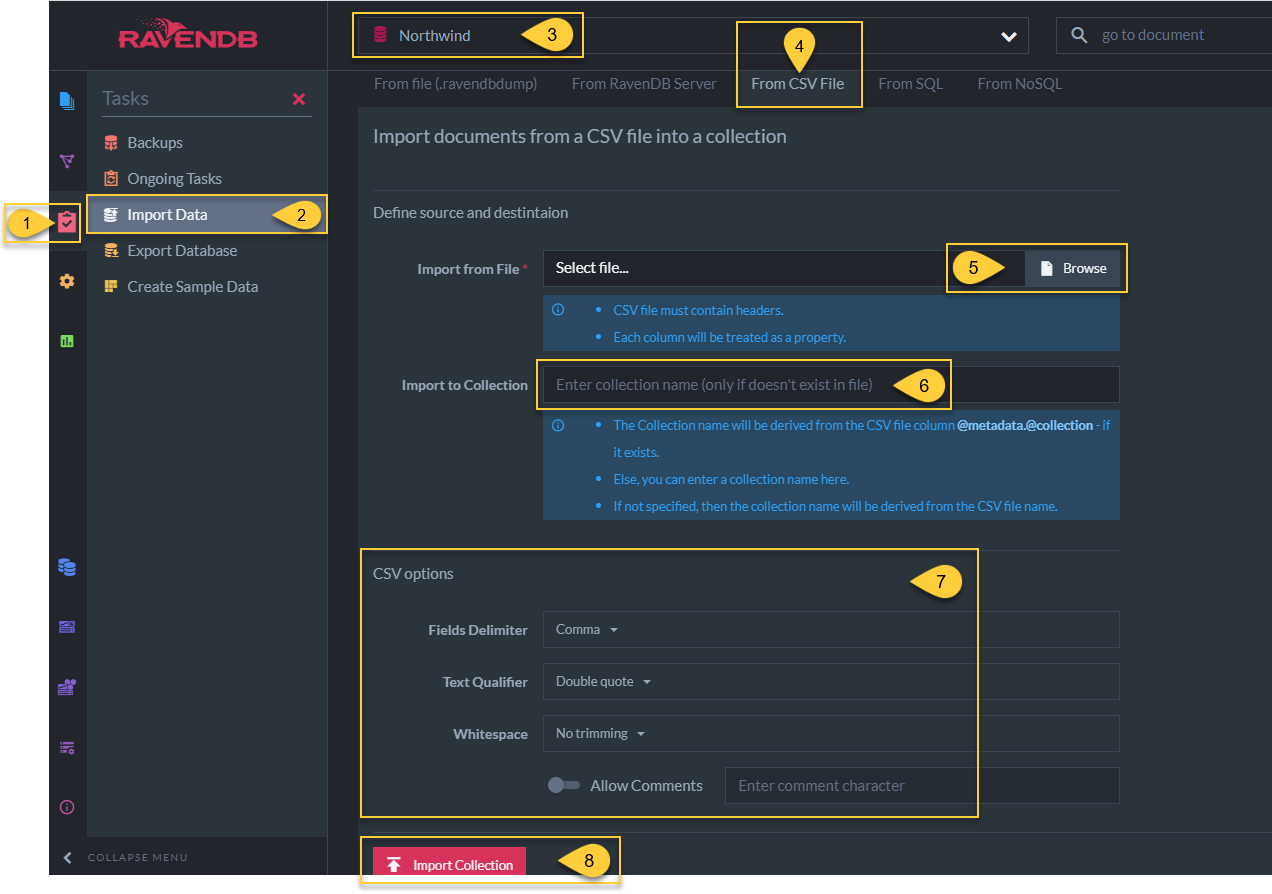This screenshot has height=894, width=1272.
Task: Open Export Database in Tasks menu
Action: [x=182, y=251]
